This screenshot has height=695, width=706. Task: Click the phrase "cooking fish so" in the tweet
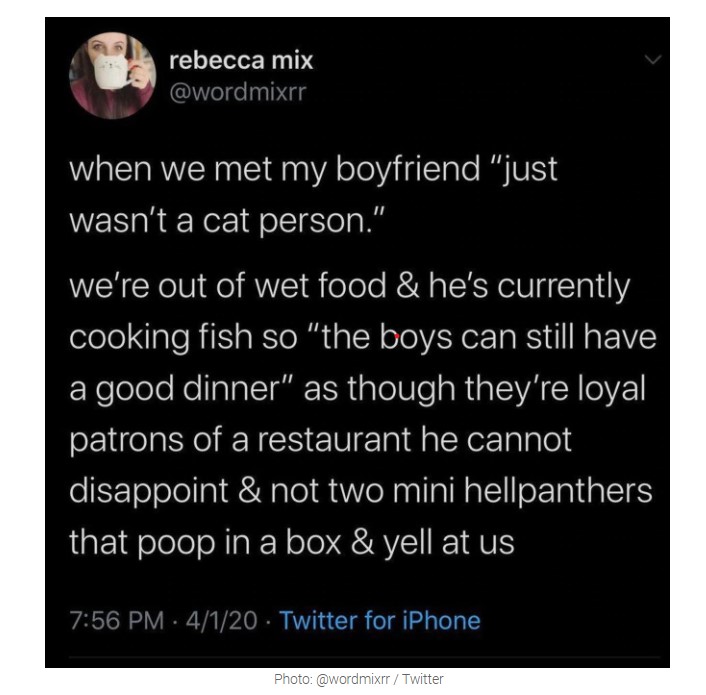[x=183, y=337]
